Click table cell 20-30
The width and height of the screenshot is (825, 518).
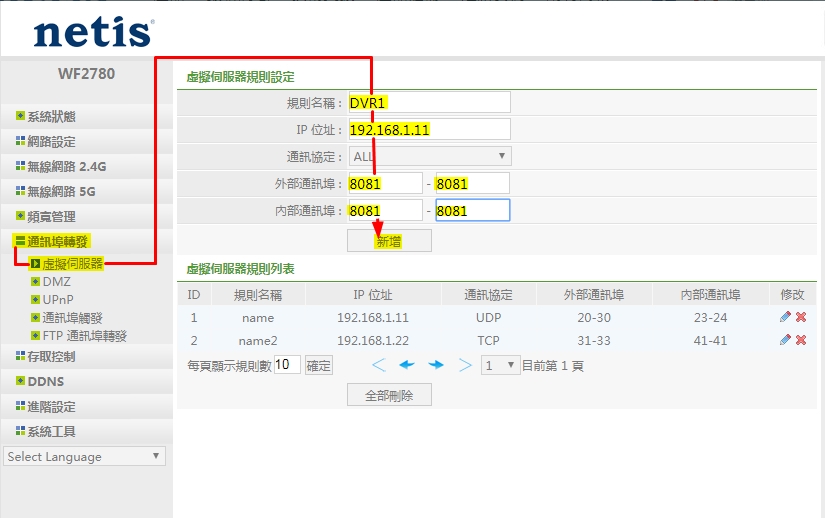594,318
